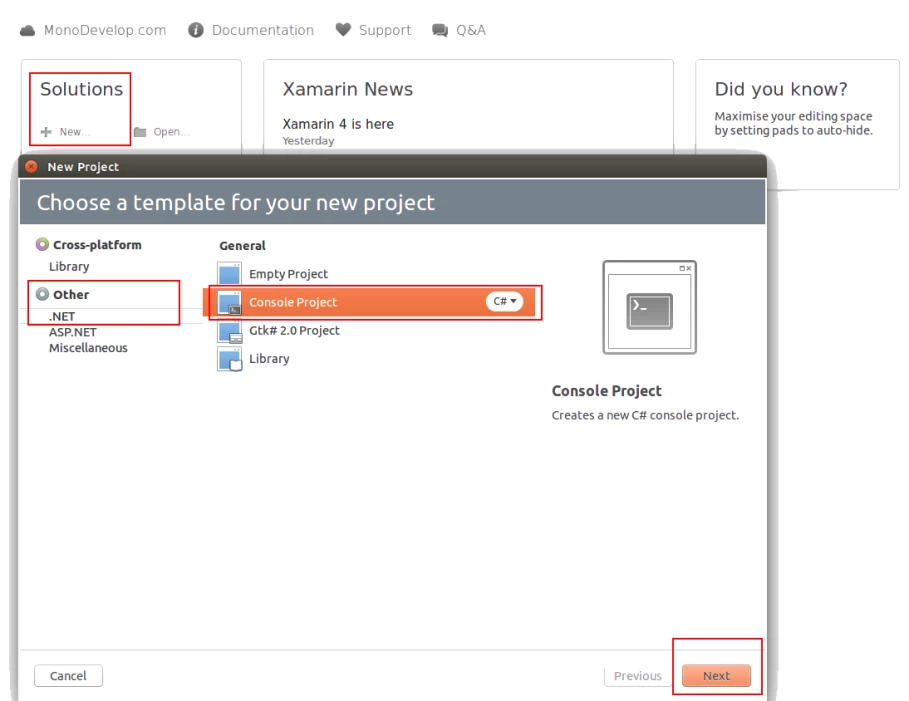Click the Support heart icon
This screenshot has width=909, height=701.
[343, 30]
